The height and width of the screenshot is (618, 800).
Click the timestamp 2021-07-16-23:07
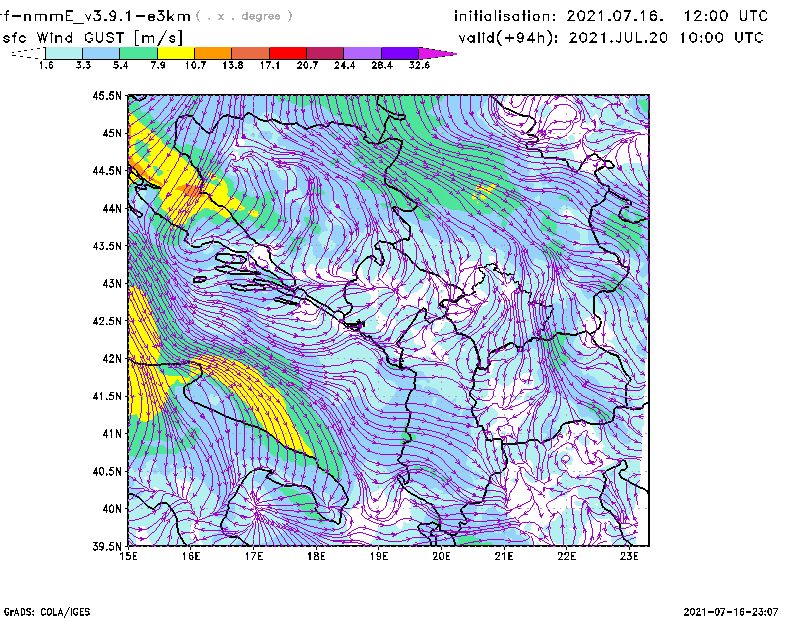(731, 612)
